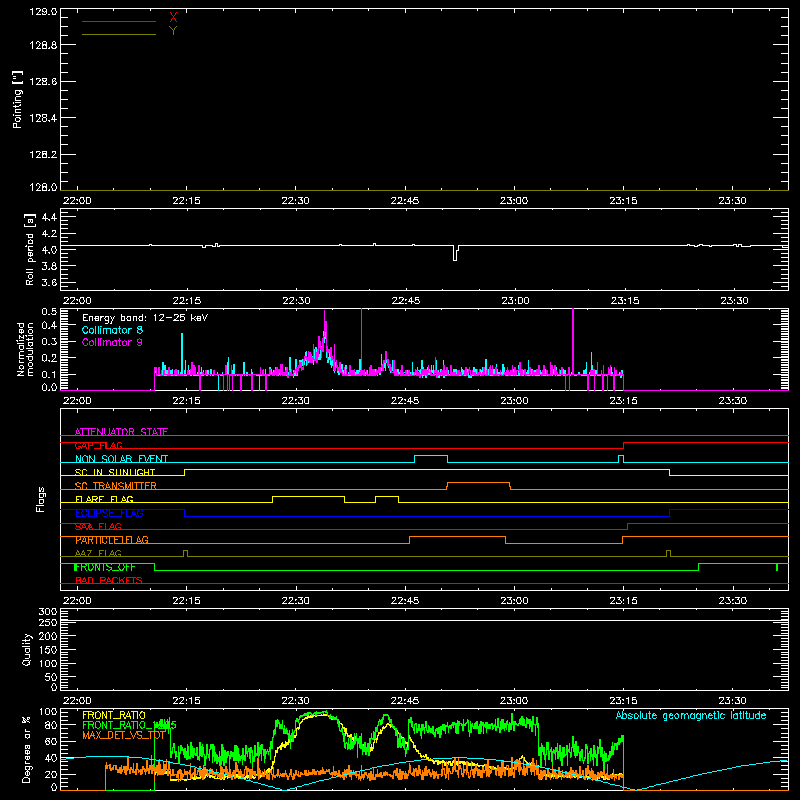Click the 'BAD_PACKETS' flag label

pos(109,581)
